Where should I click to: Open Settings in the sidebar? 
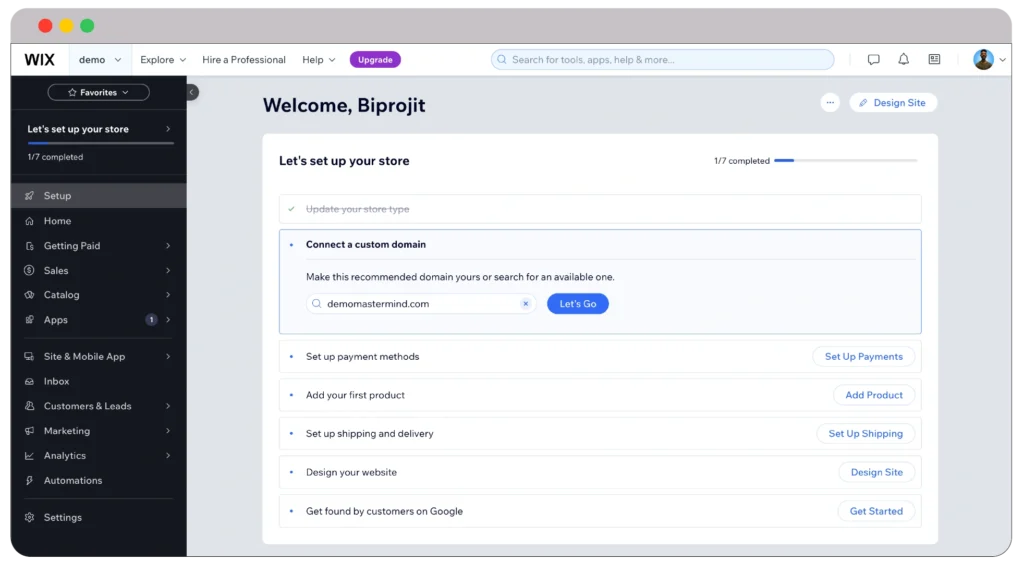[x=62, y=518]
